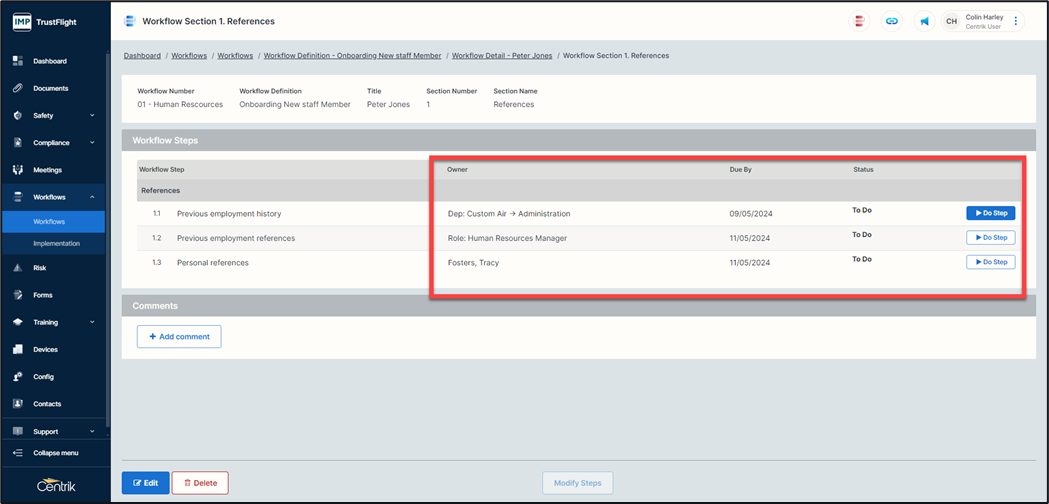
Task: Click the Add comment button
Action: pyautogui.click(x=179, y=337)
